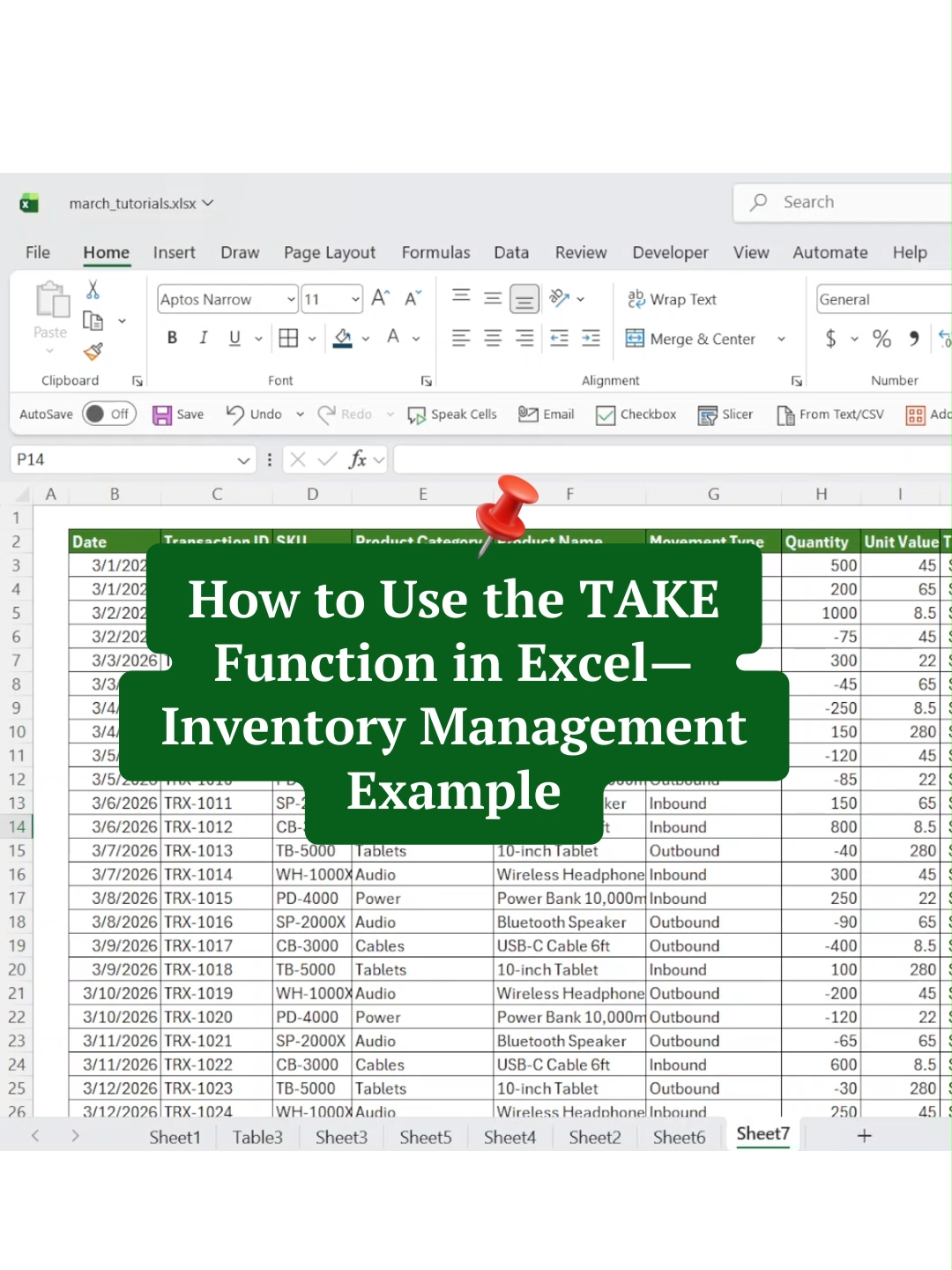Click the Email button

pos(546,415)
